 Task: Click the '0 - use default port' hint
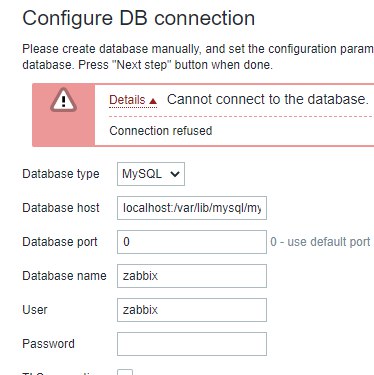click(320, 242)
